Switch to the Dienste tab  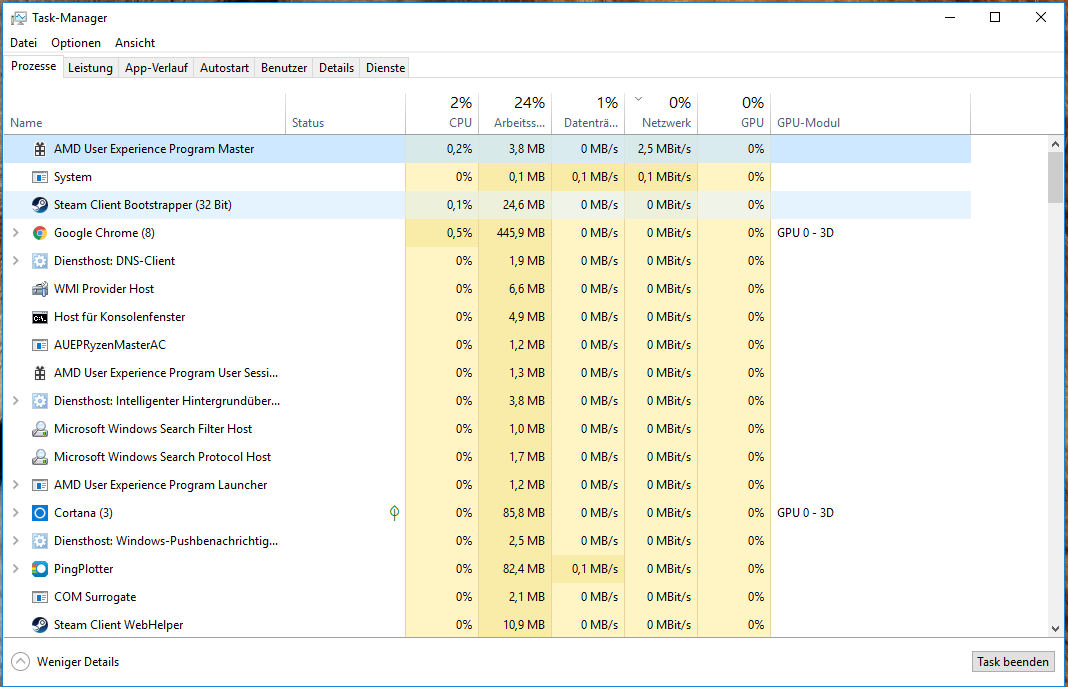(386, 68)
